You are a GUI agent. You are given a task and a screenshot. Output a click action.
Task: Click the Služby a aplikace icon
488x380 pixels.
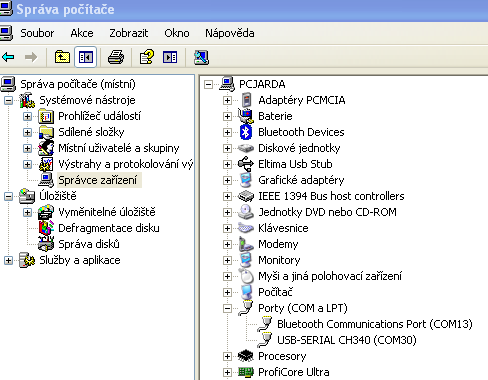(27, 260)
